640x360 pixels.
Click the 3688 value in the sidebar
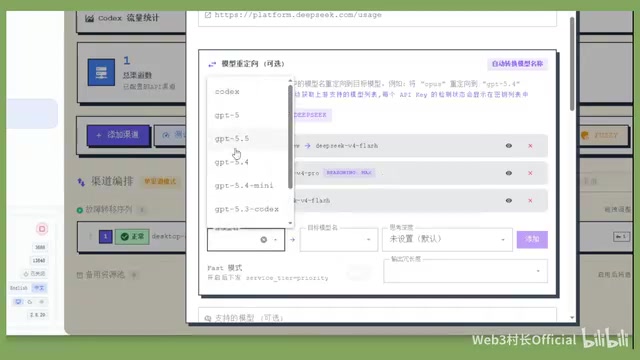tap(40, 247)
